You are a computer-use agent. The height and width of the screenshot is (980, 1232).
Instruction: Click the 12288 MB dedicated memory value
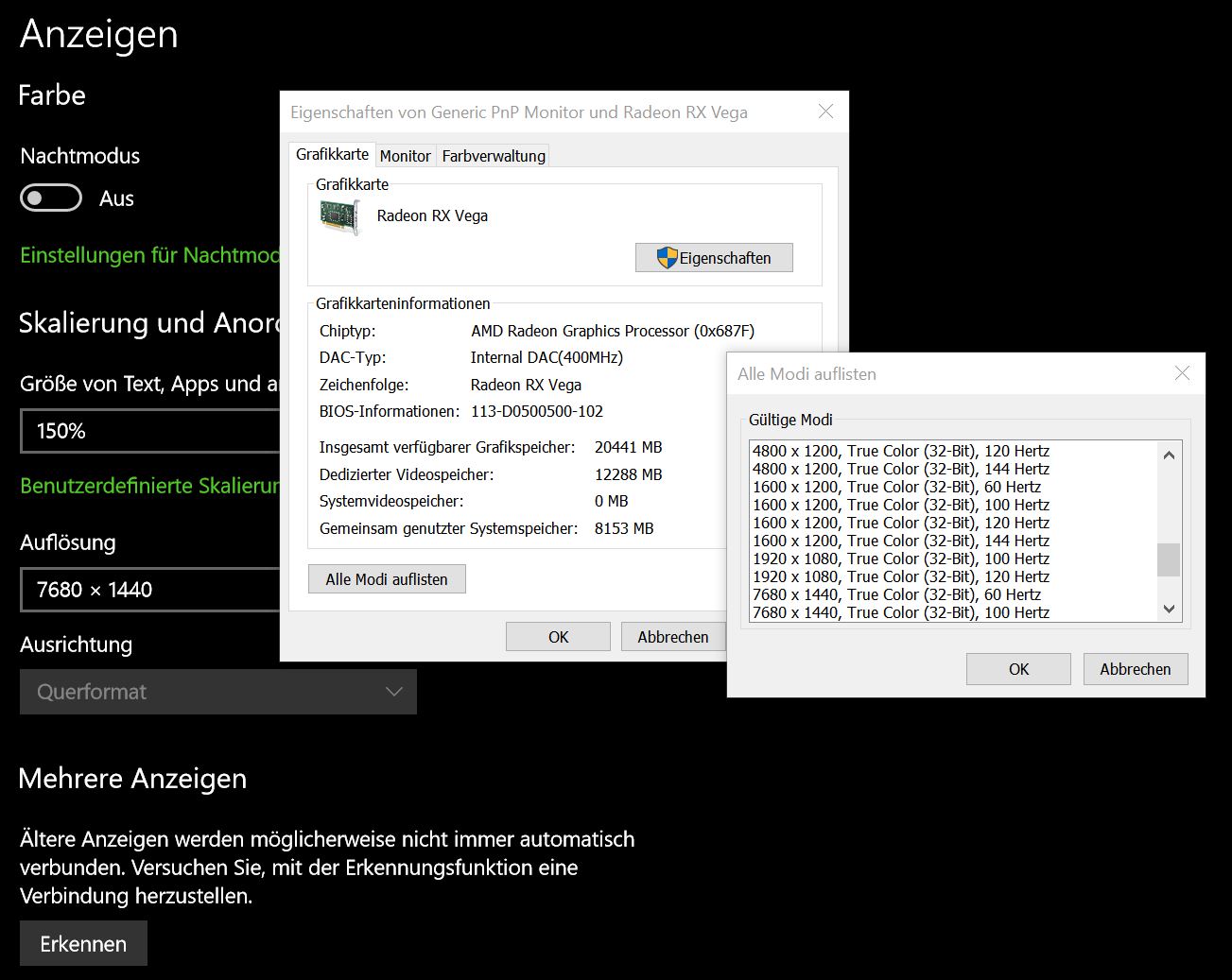tap(628, 474)
